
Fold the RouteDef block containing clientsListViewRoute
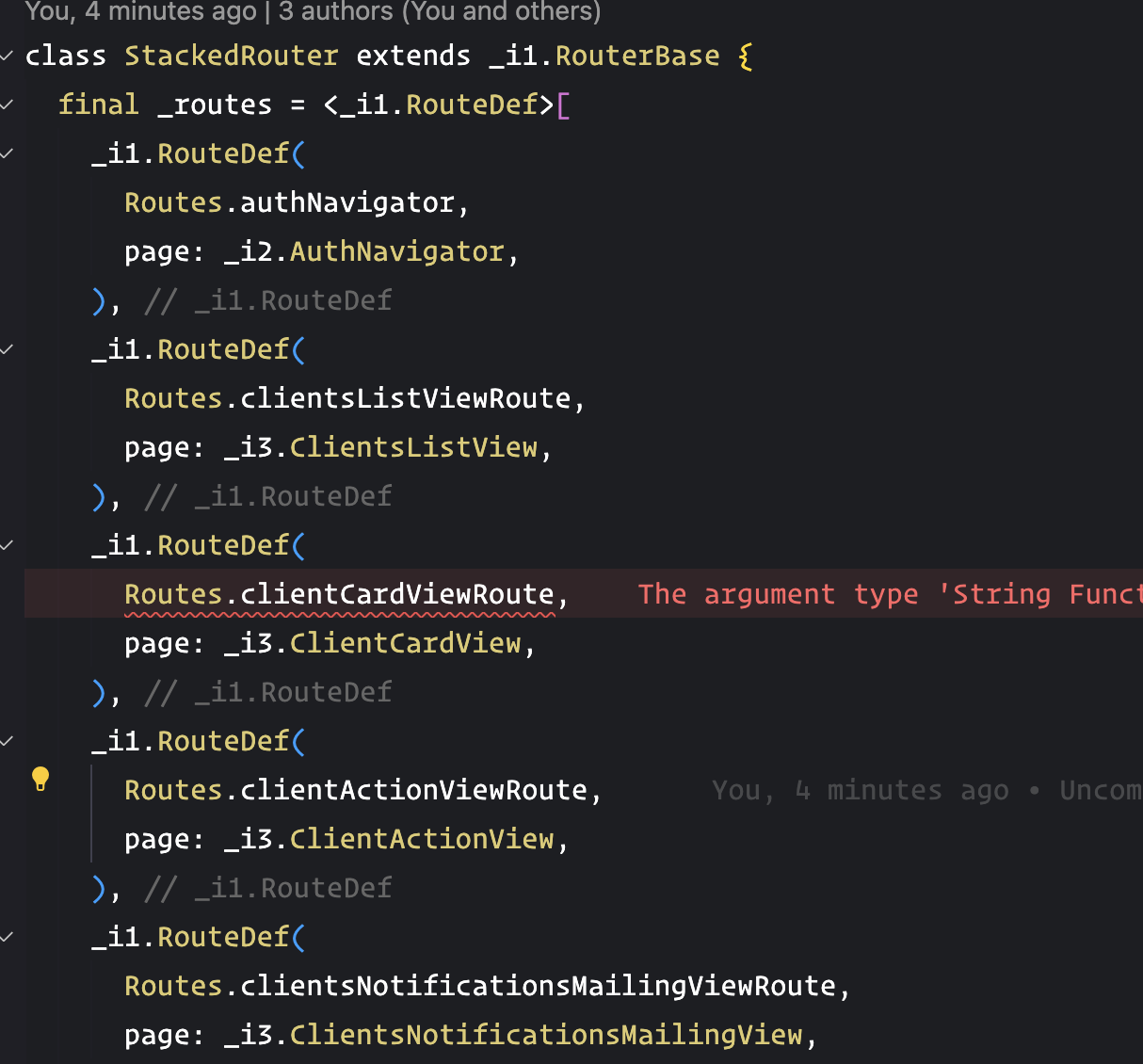7,349
